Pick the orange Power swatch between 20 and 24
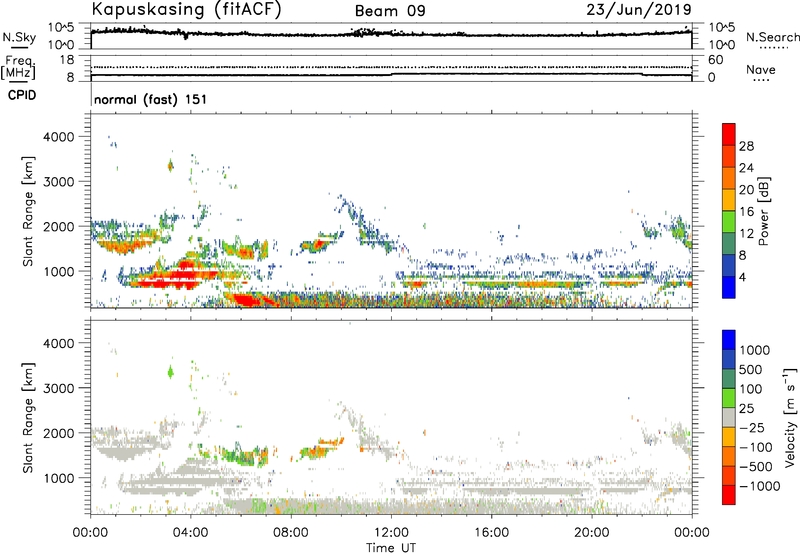The width and height of the screenshot is (800, 554). (729, 178)
